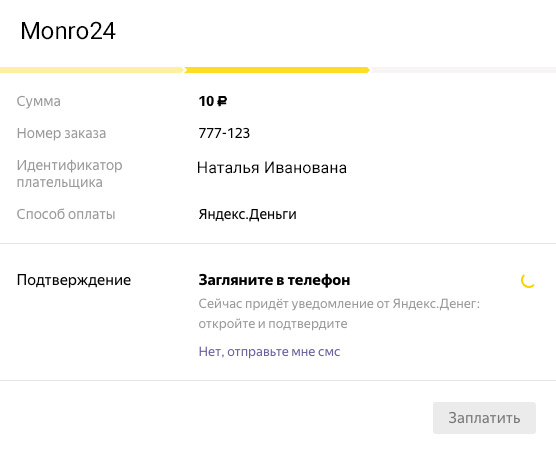Viewport: 556px width, 454px height.
Task: Click the 'Сейчас придёт уведомление' notification text
Action: [x=339, y=304]
